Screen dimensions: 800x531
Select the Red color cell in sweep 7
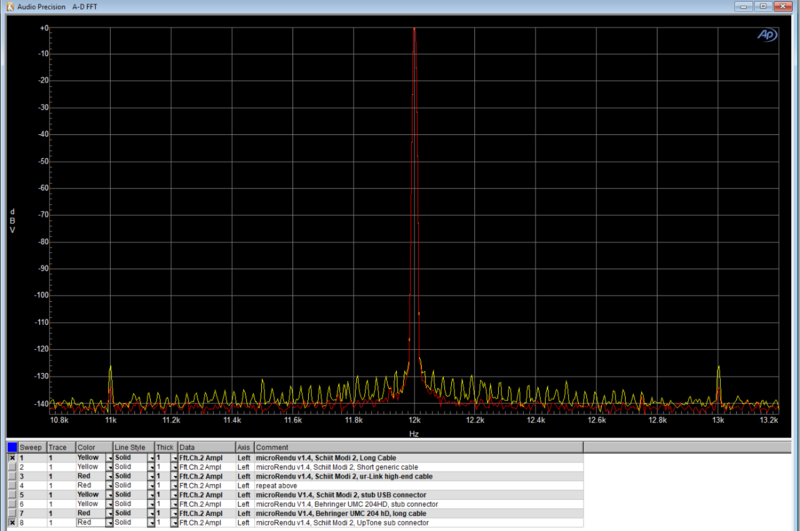[x=90, y=513]
